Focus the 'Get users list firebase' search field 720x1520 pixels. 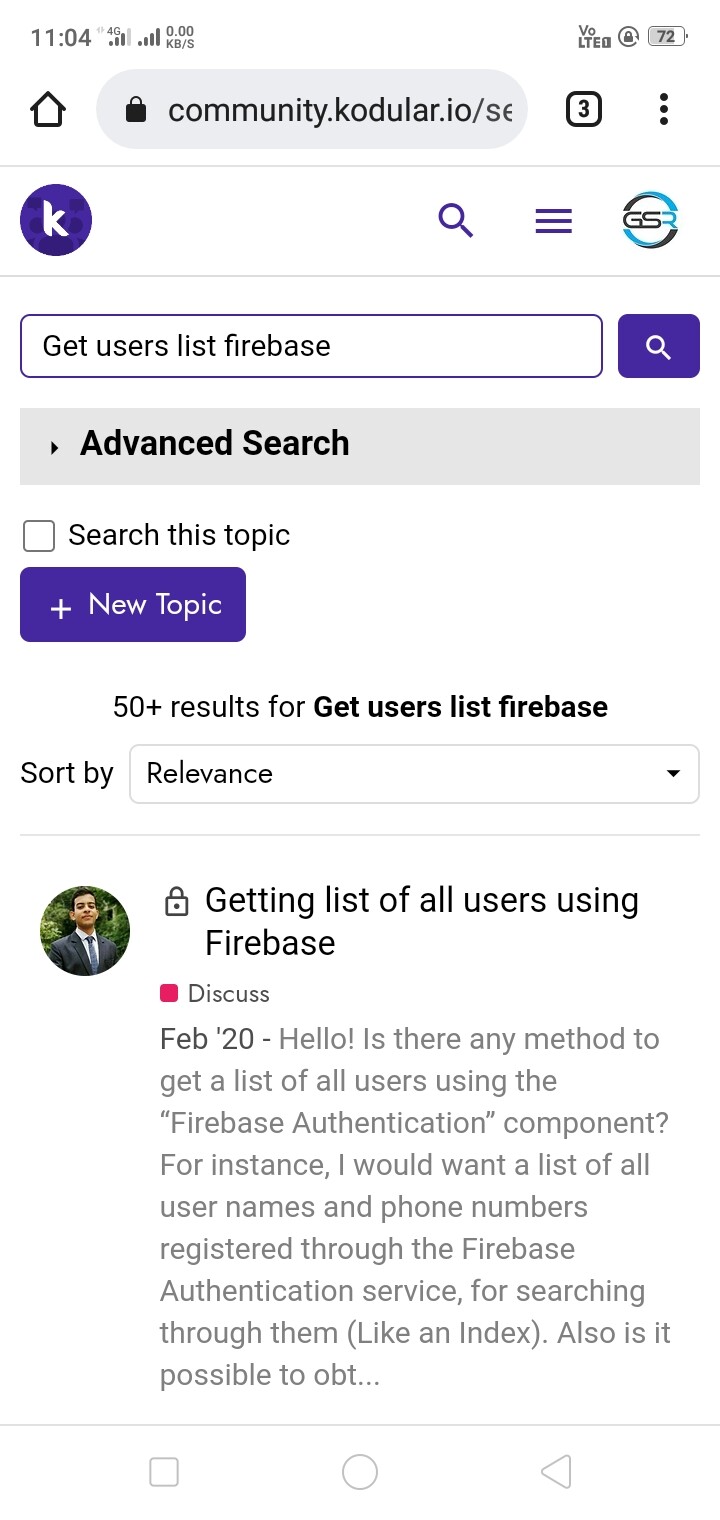[311, 346]
